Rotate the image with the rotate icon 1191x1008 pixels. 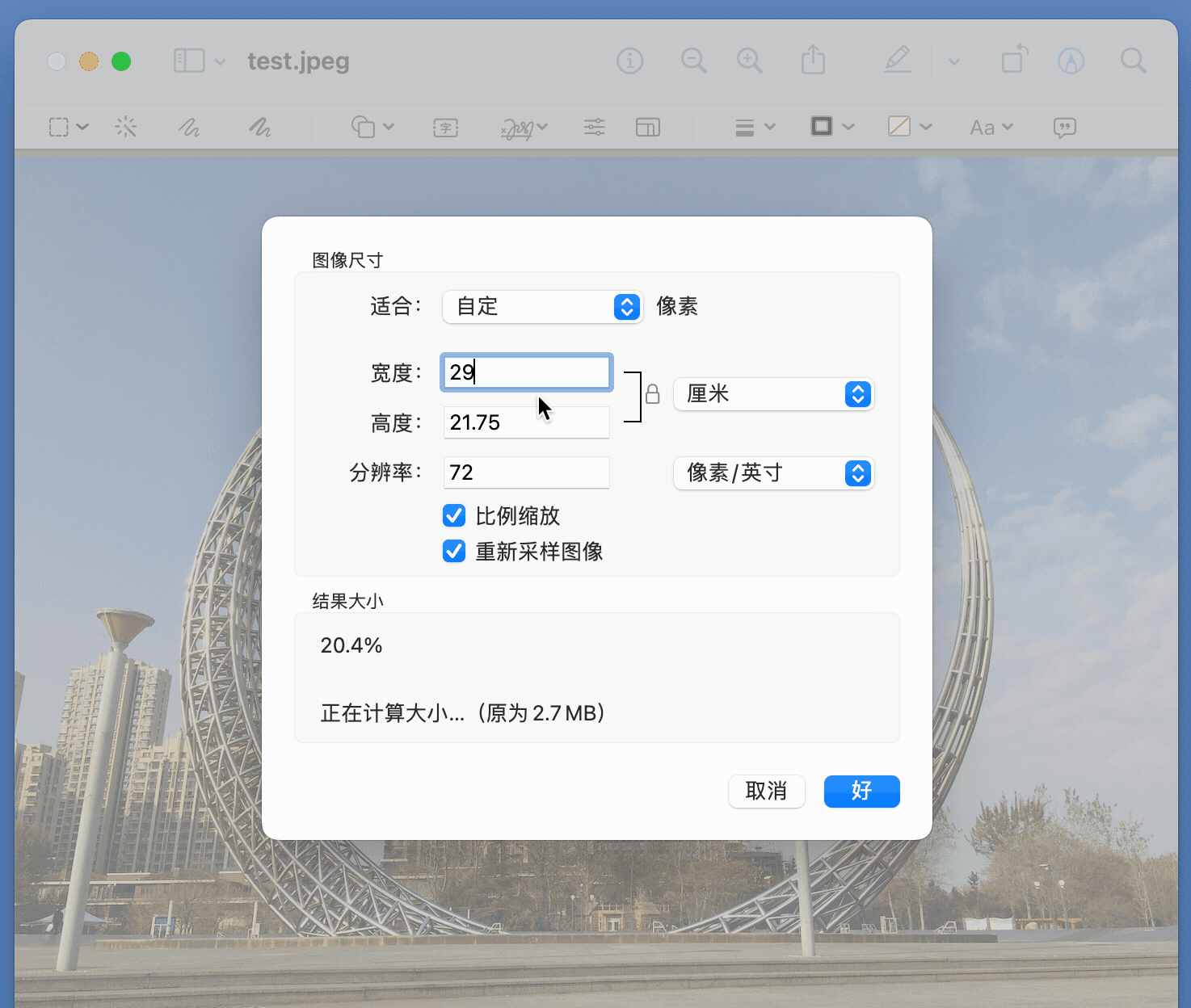click(x=1015, y=59)
